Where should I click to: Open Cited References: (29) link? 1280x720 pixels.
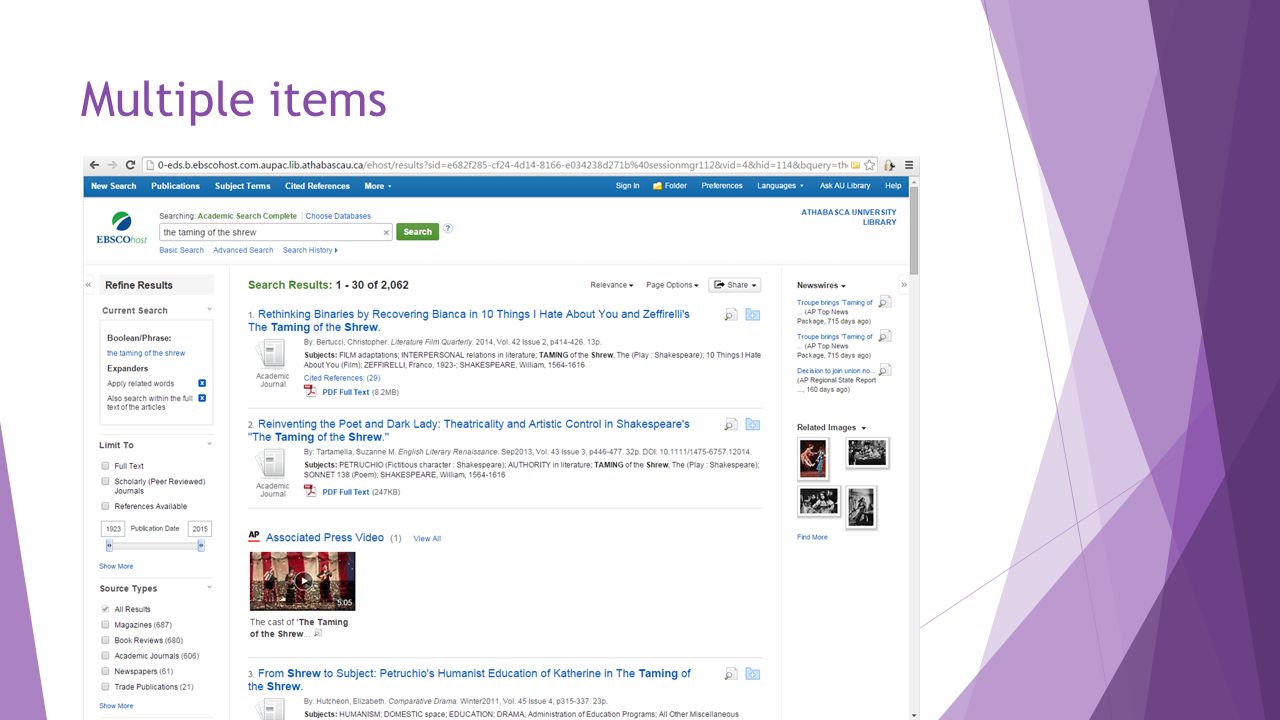click(x=342, y=378)
